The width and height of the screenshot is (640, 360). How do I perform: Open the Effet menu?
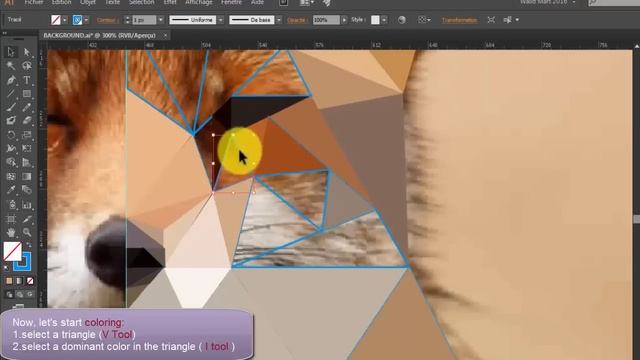[170, 2]
